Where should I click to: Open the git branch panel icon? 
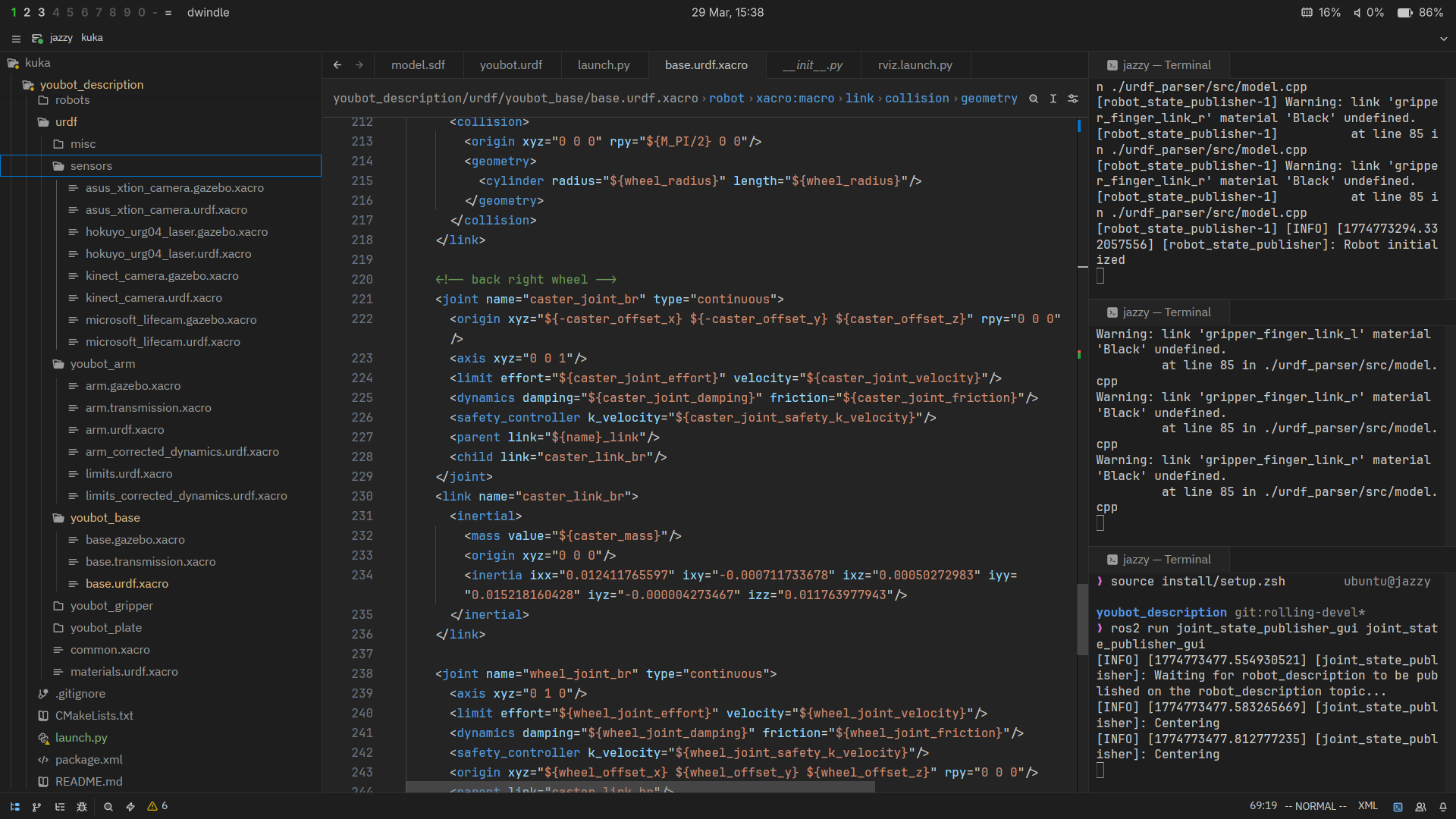(x=37, y=807)
